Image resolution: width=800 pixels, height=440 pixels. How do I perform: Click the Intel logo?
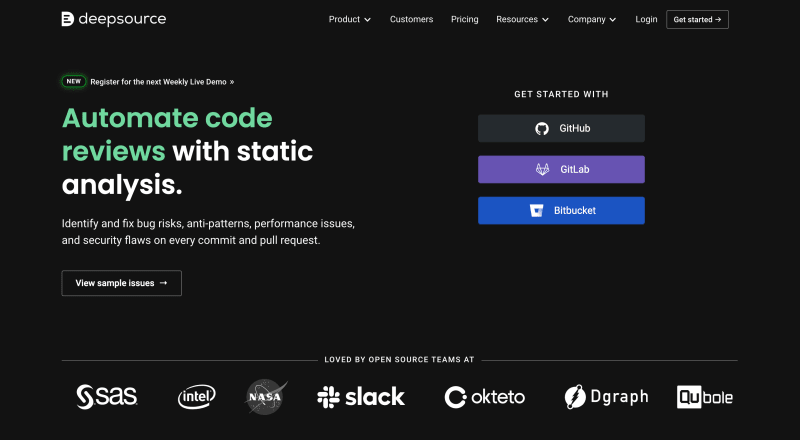coord(196,397)
